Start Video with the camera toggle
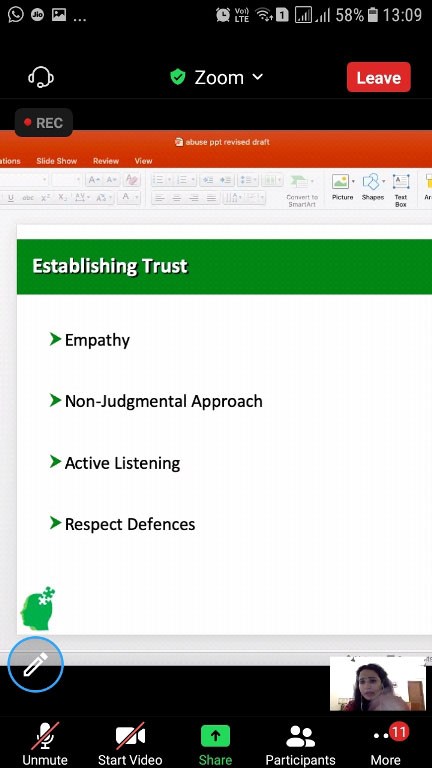The image size is (432, 768). coord(130,744)
